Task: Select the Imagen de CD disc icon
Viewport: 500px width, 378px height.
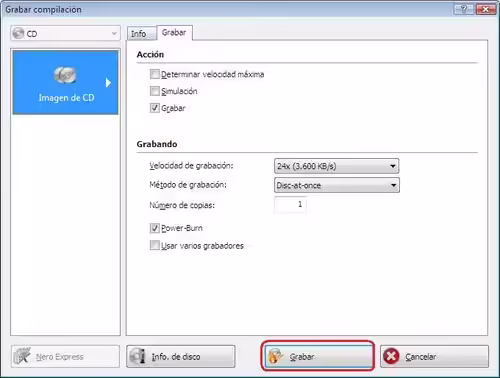Action: pyautogui.click(x=65, y=75)
